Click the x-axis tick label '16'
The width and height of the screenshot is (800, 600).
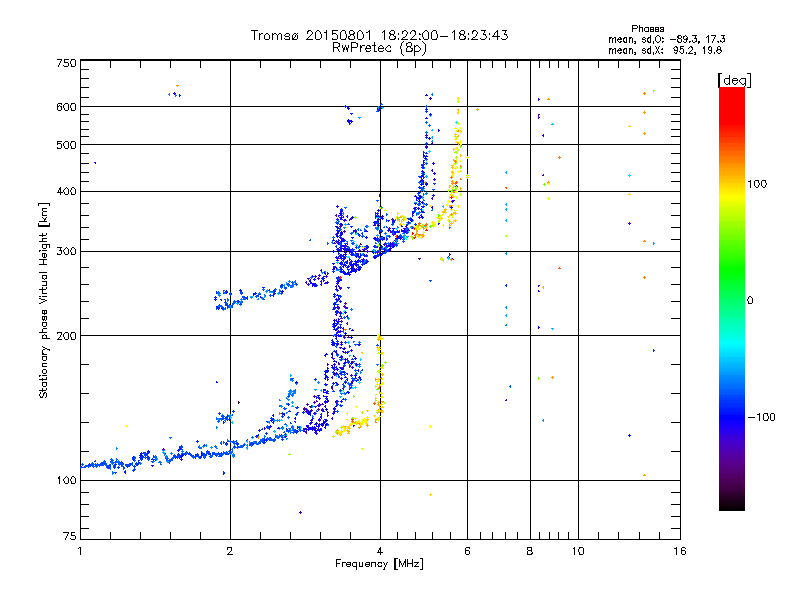(680, 551)
